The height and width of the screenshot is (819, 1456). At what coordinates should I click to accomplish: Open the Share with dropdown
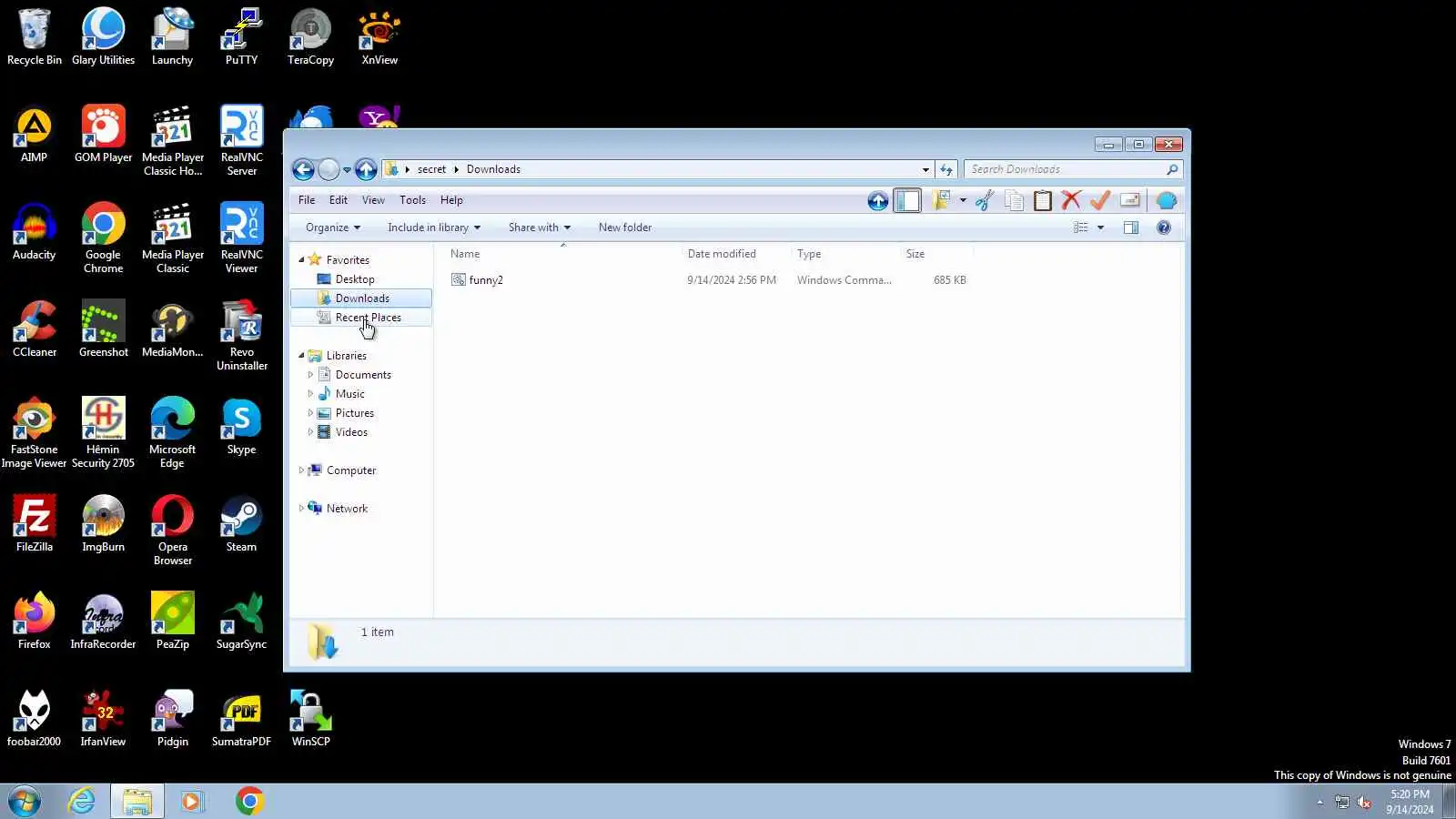point(540,227)
